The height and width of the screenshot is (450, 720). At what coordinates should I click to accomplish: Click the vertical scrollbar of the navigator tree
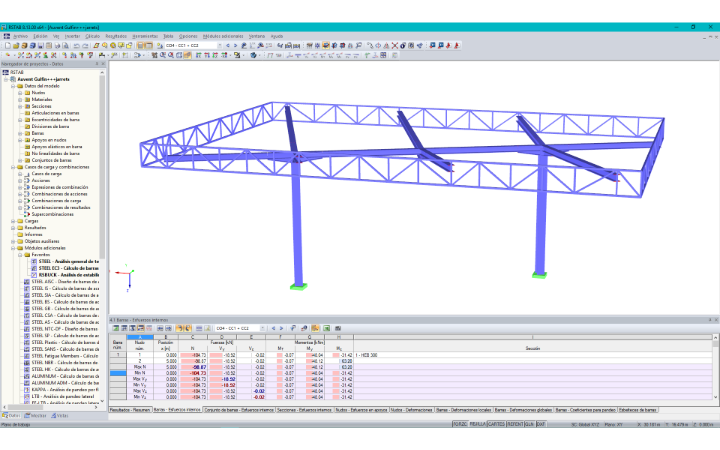(x=102, y=168)
